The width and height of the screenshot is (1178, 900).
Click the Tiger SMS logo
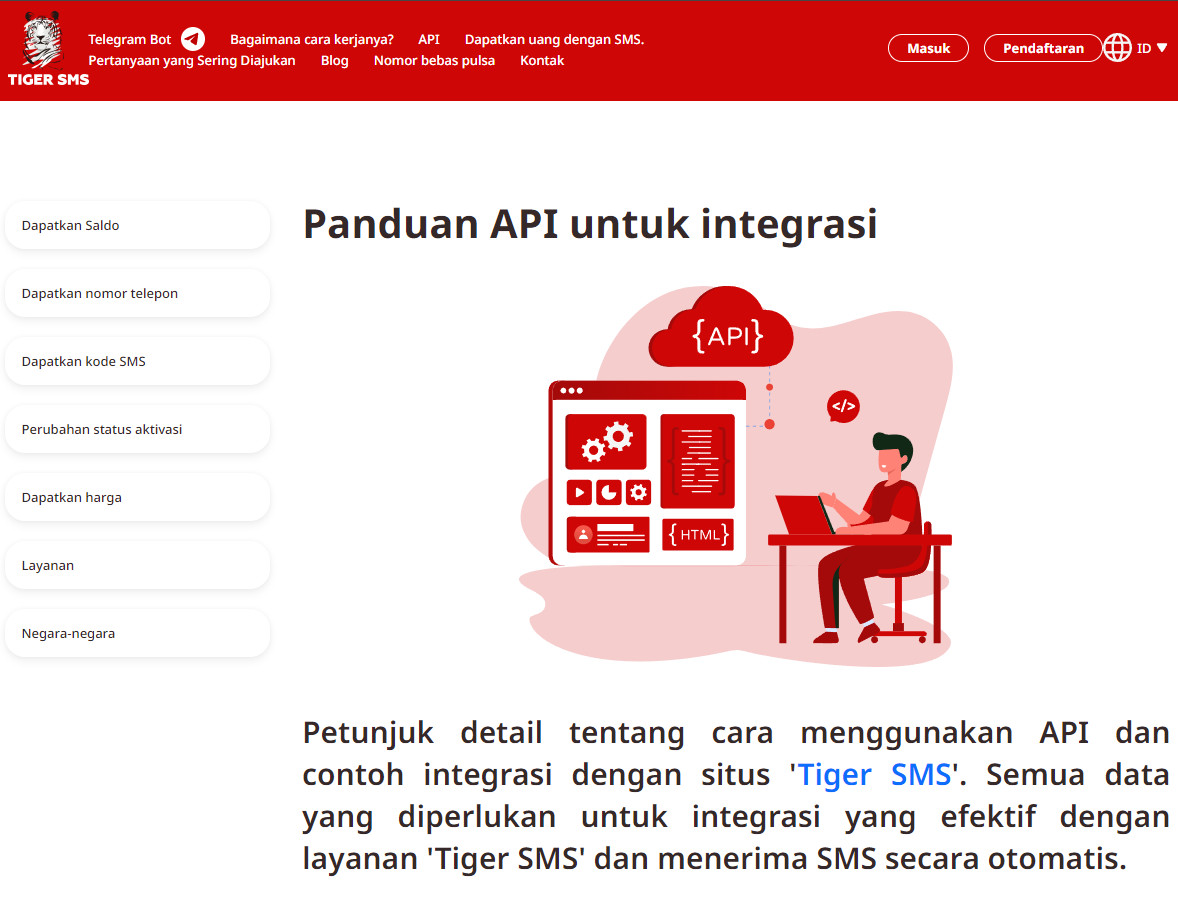click(x=48, y=50)
